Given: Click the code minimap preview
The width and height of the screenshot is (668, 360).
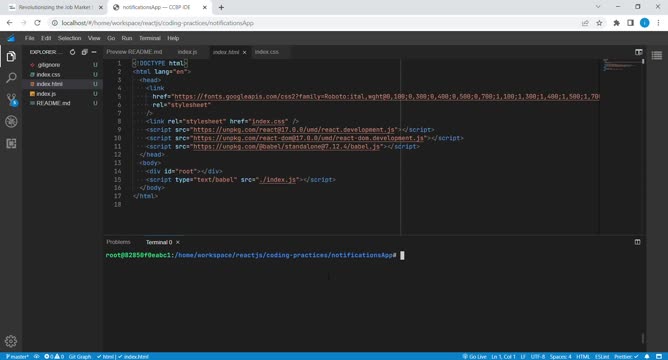Looking at the screenshot, I should [x=621, y=66].
